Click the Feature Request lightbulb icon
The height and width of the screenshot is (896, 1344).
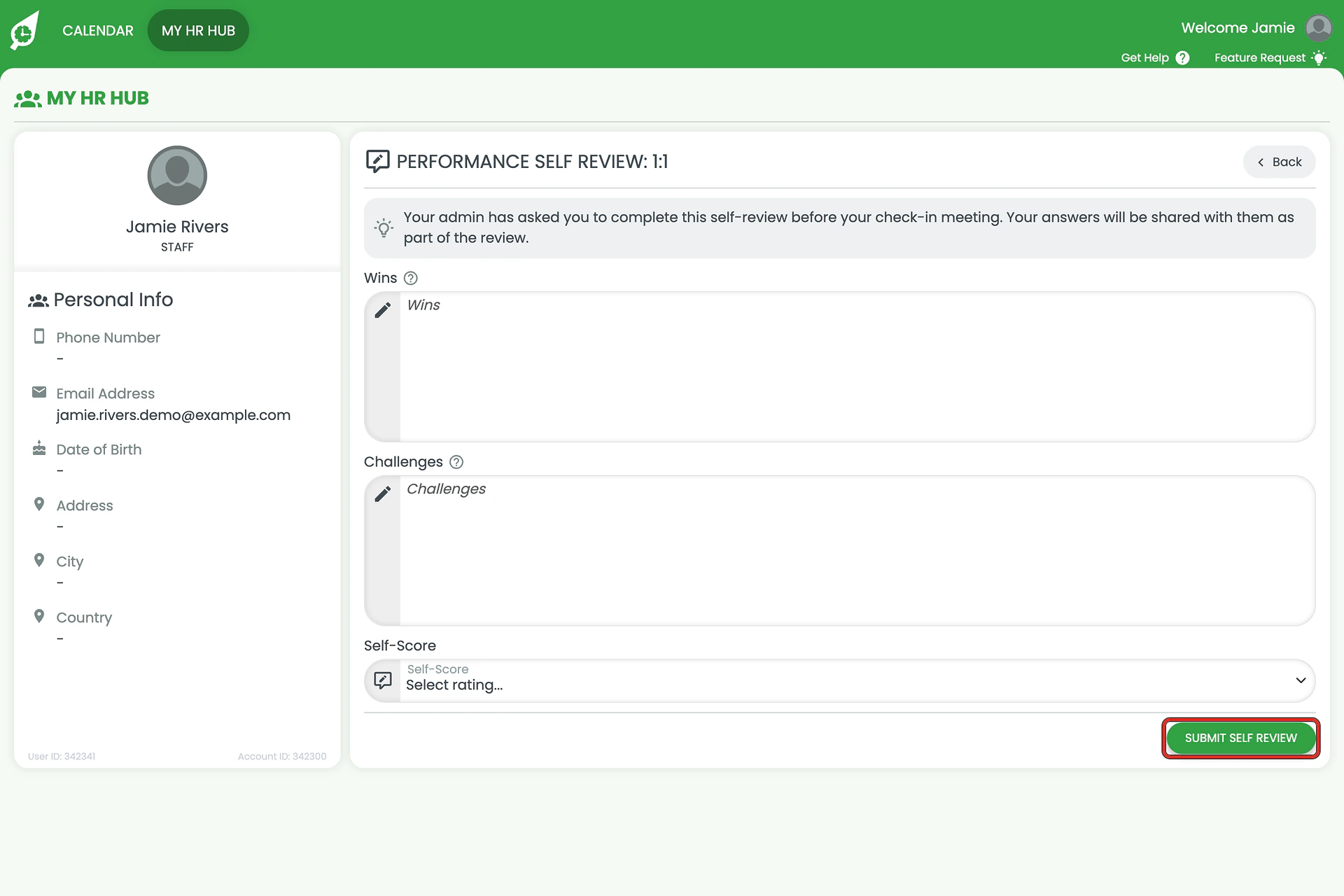(1319, 57)
